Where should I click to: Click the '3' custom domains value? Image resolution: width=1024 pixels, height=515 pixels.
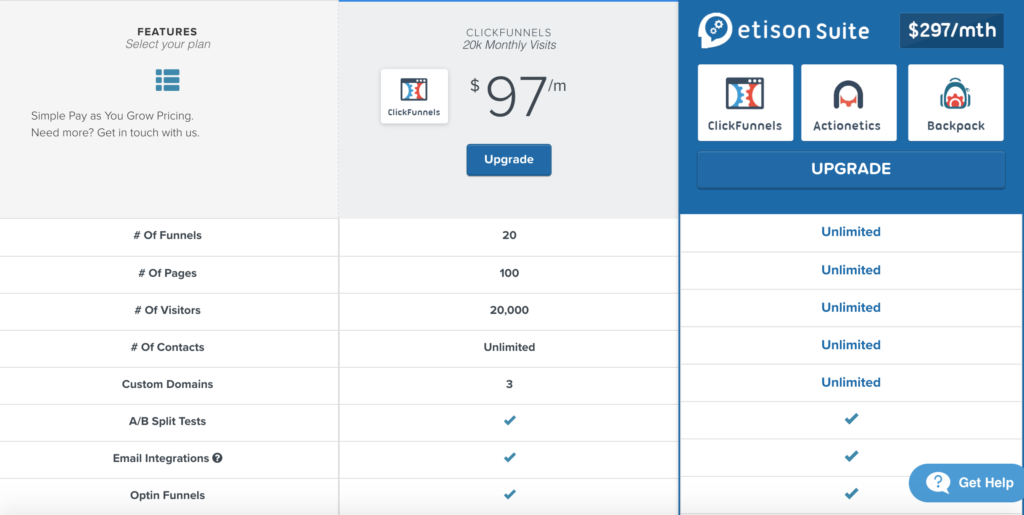509,384
